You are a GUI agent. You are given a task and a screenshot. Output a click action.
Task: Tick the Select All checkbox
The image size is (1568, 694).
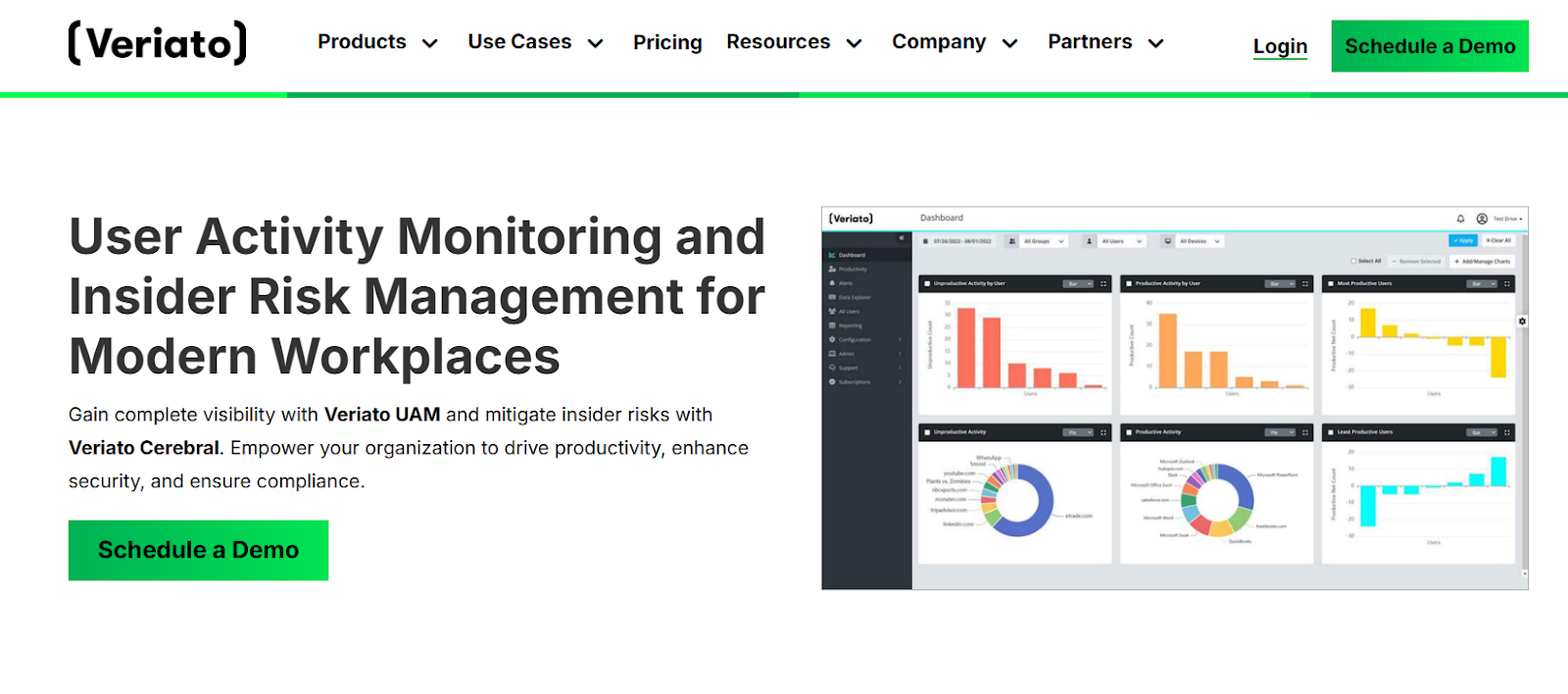click(1353, 262)
